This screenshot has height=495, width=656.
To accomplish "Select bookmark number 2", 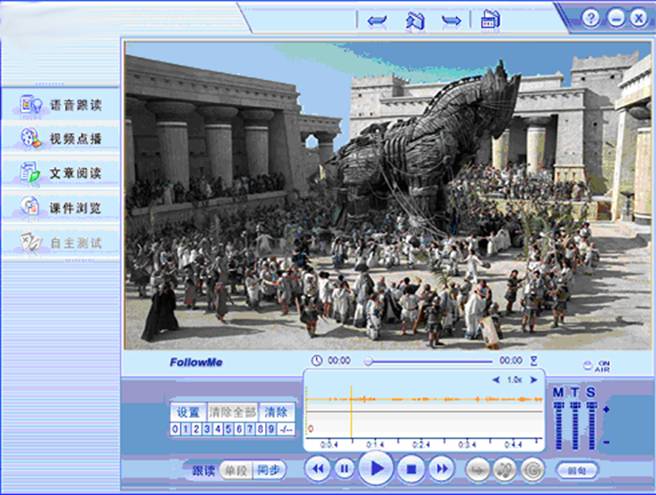I will click(x=196, y=429).
